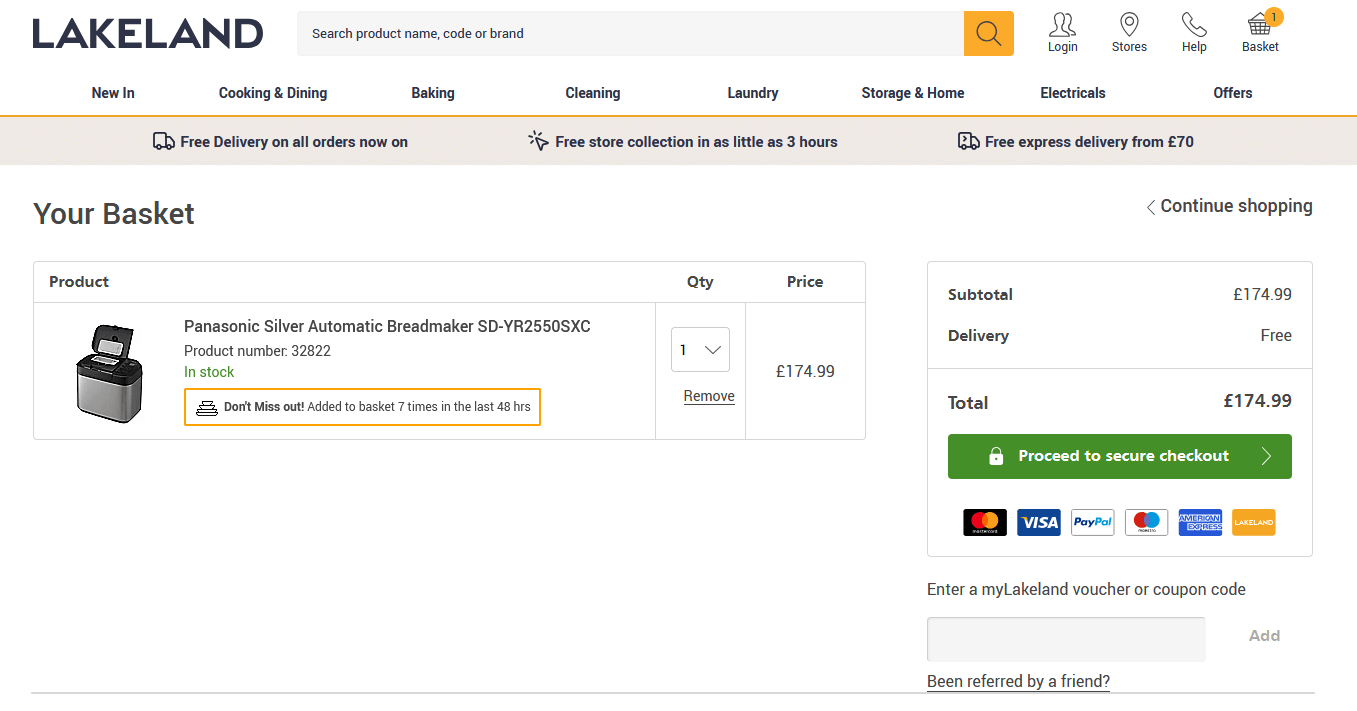Click Free express delivery from £70 text
This screenshot has width=1357, height=711.
tap(1089, 142)
